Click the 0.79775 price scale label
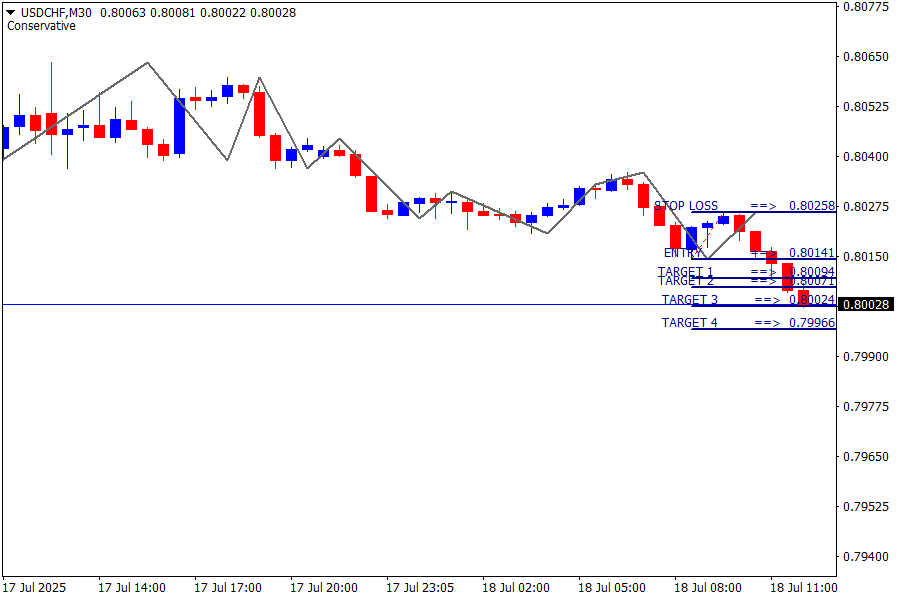Image resolution: width=900 pixels, height=600 pixels. point(866,407)
